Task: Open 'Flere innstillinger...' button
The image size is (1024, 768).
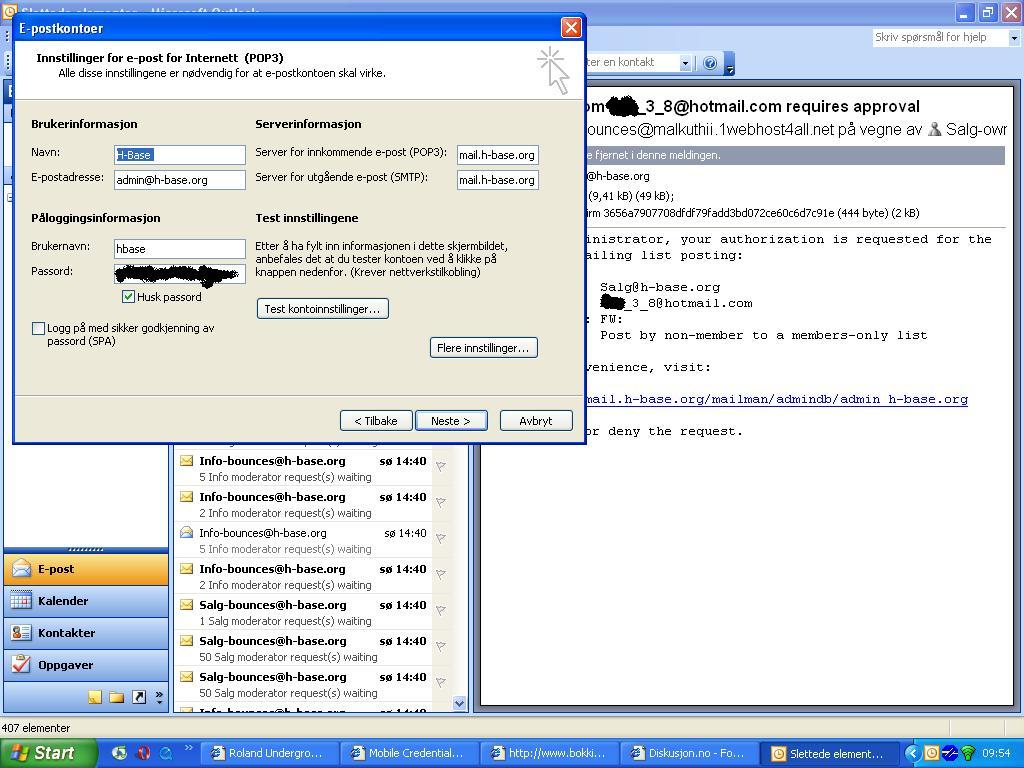Action: [483, 348]
